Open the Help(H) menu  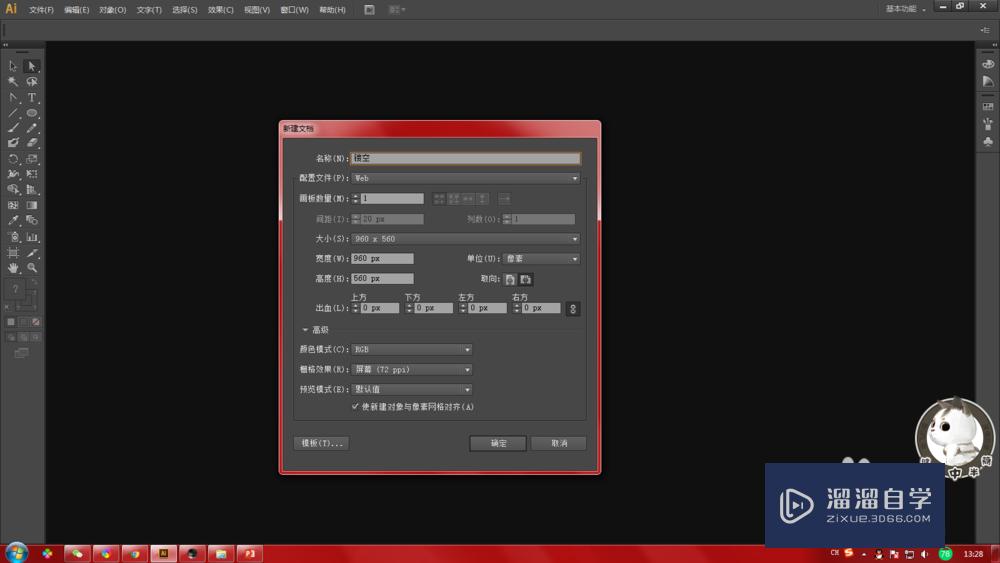coord(332,10)
